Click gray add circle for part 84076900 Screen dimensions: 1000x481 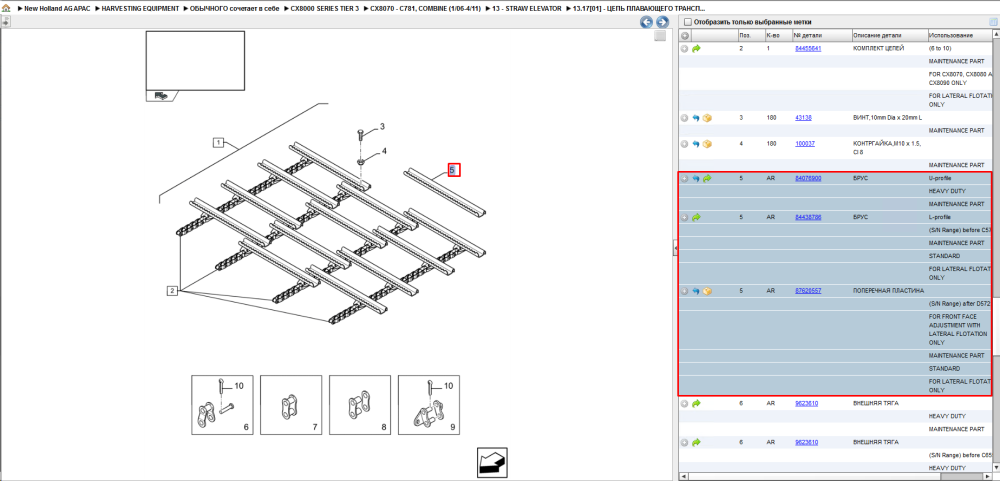(684, 179)
